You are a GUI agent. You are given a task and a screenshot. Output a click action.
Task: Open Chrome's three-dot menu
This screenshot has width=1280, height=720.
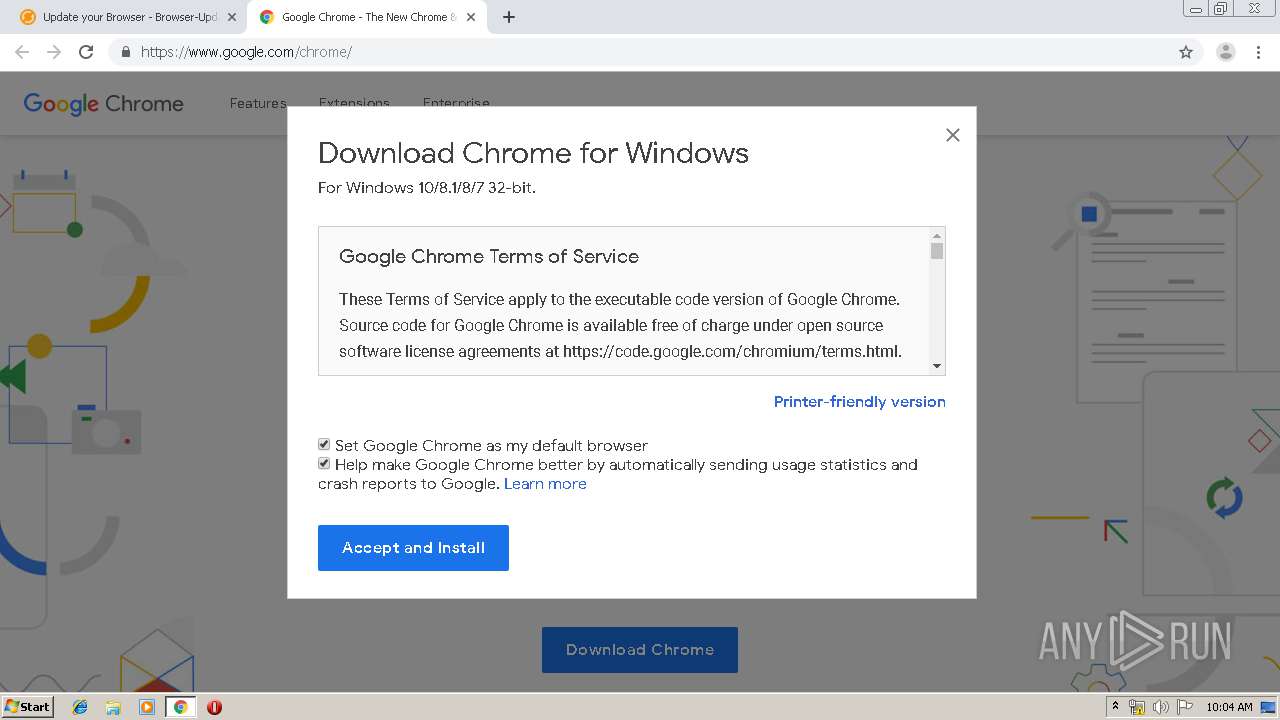click(x=1258, y=52)
